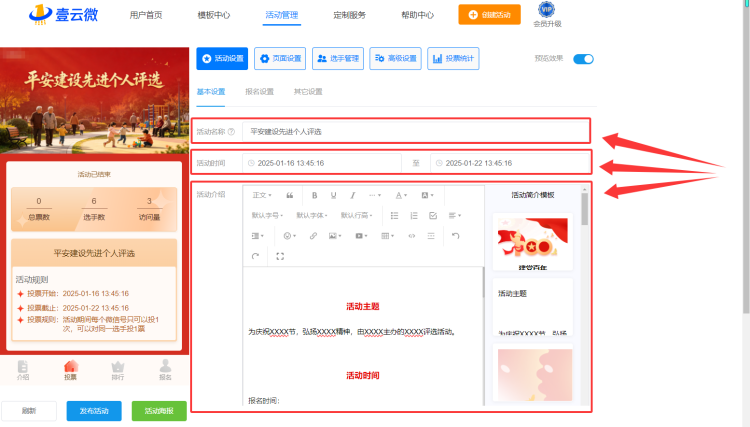Insert a numbered list

coord(414,216)
